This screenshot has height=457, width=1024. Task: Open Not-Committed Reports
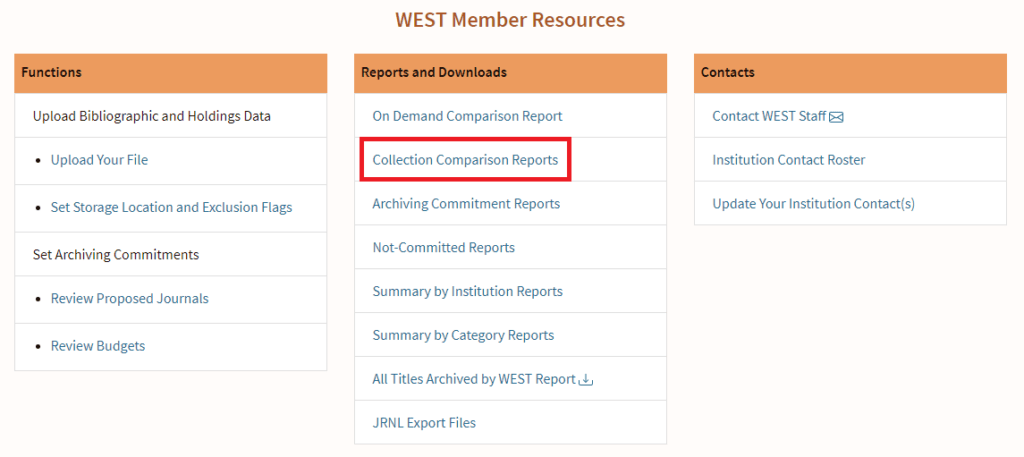point(443,247)
